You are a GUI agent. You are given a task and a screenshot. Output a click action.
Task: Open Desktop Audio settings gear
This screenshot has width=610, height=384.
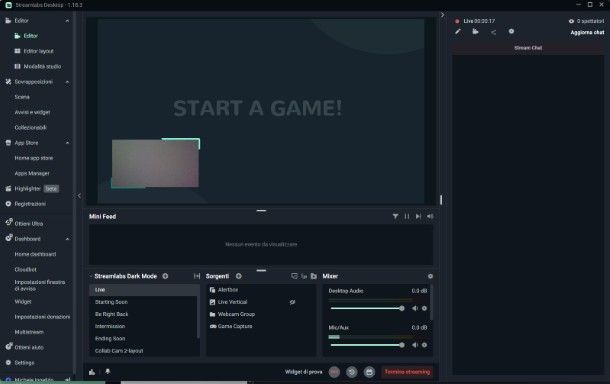pos(424,308)
